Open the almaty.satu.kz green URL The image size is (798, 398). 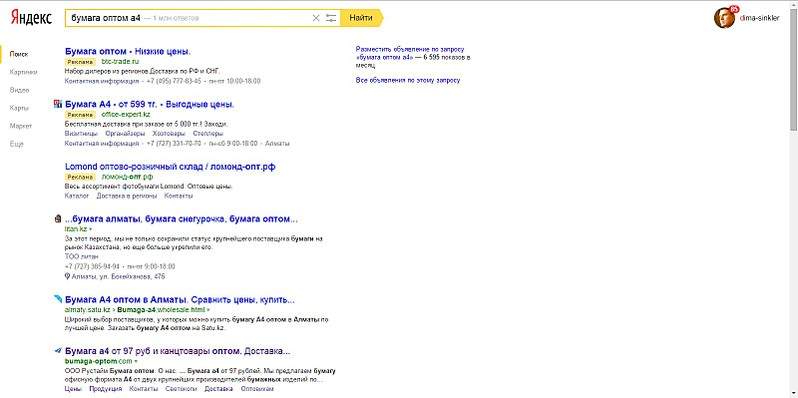(x=88, y=309)
